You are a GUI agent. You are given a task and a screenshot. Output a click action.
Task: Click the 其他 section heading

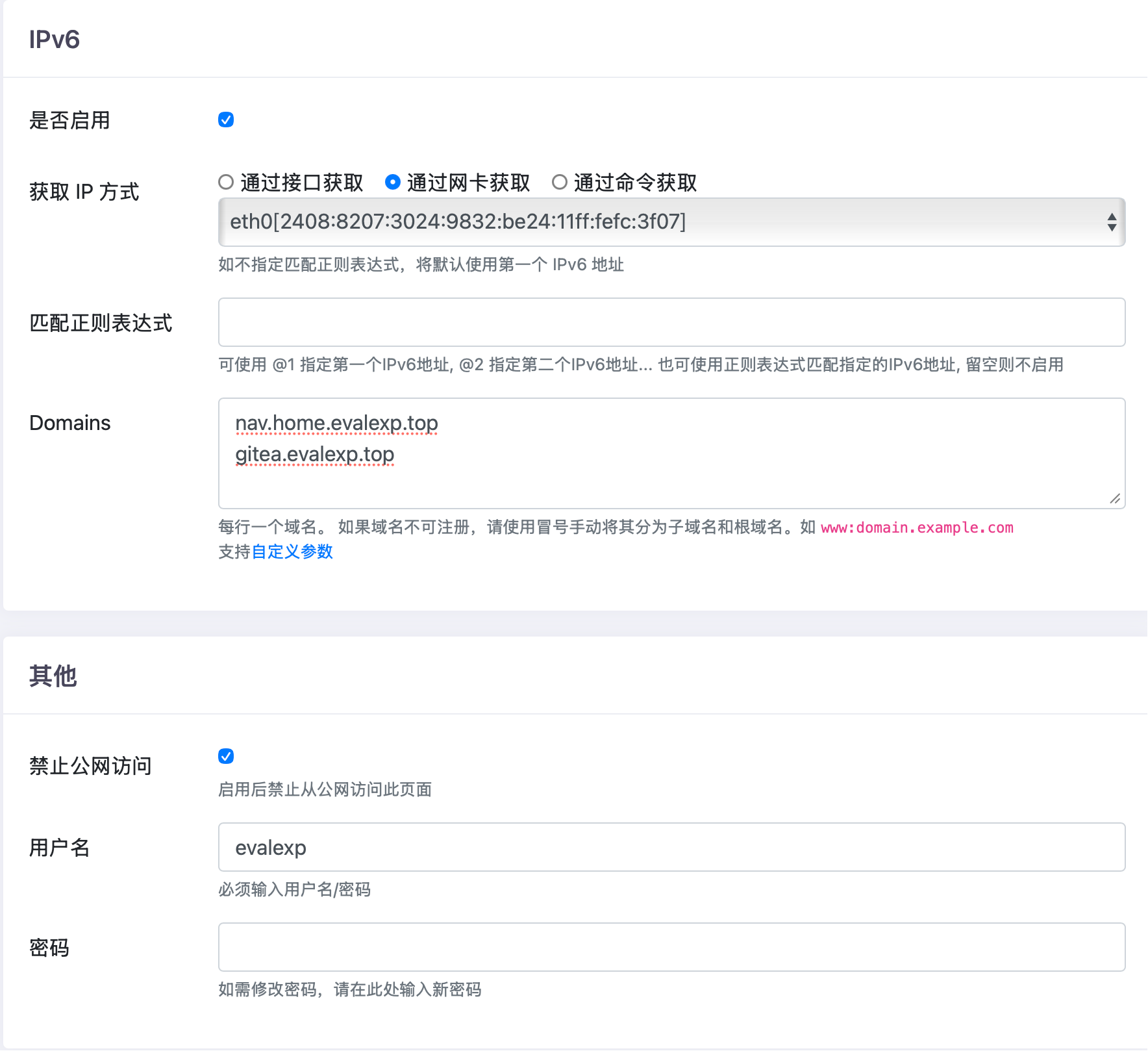[x=53, y=676]
